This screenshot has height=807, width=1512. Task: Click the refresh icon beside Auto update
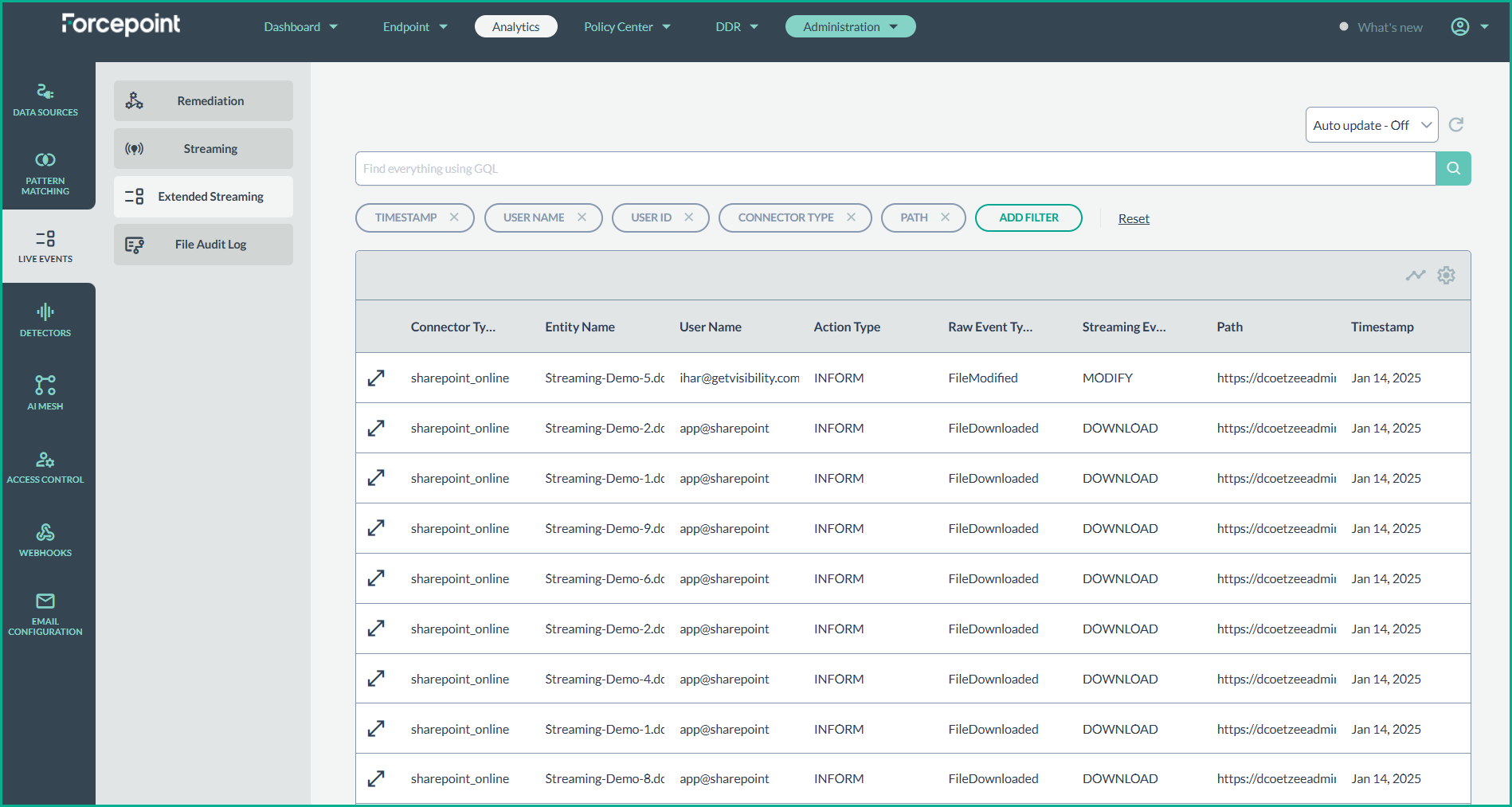click(1456, 125)
